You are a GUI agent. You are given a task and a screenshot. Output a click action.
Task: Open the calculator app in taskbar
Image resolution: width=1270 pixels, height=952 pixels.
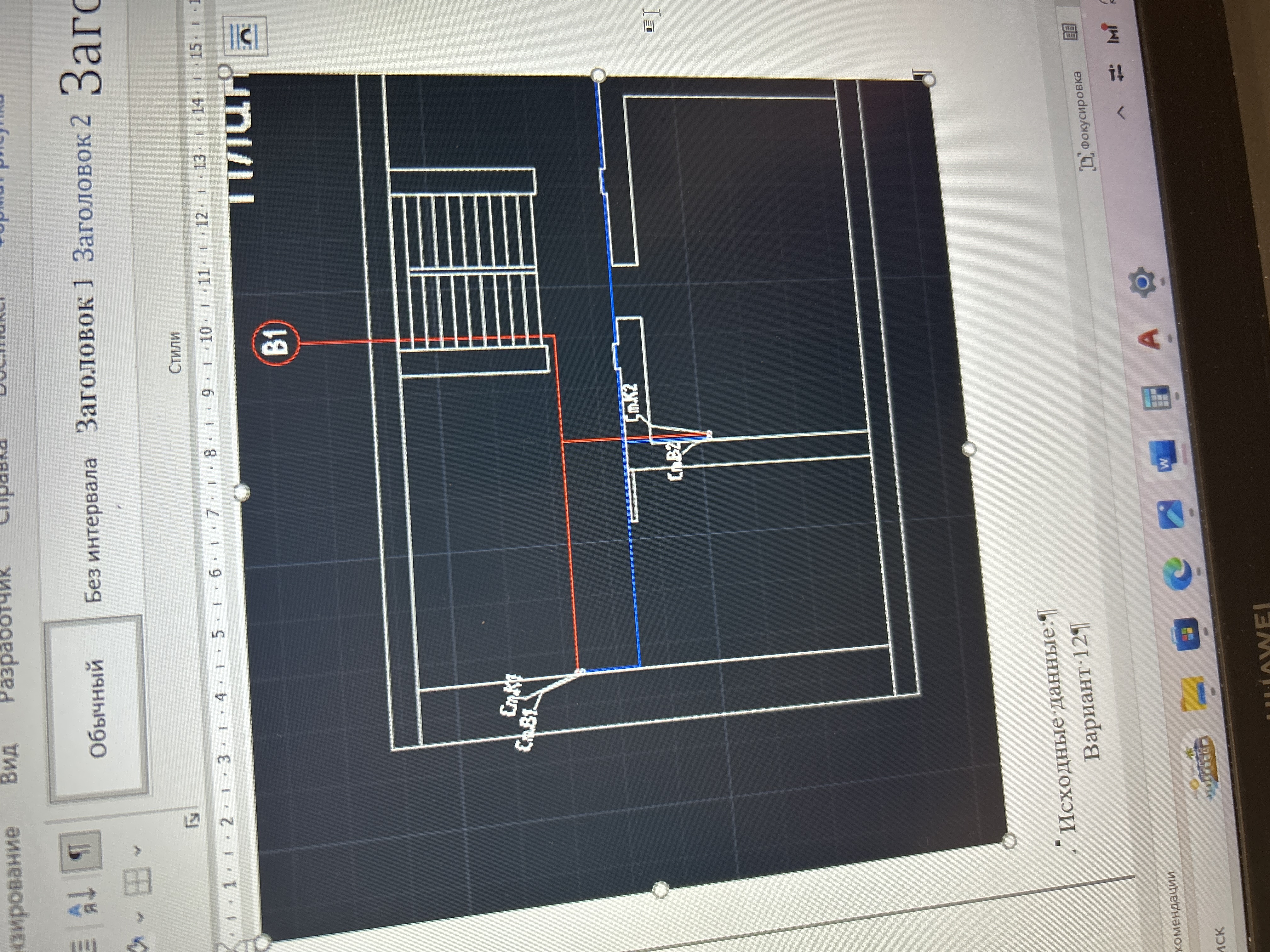[x=1156, y=398]
